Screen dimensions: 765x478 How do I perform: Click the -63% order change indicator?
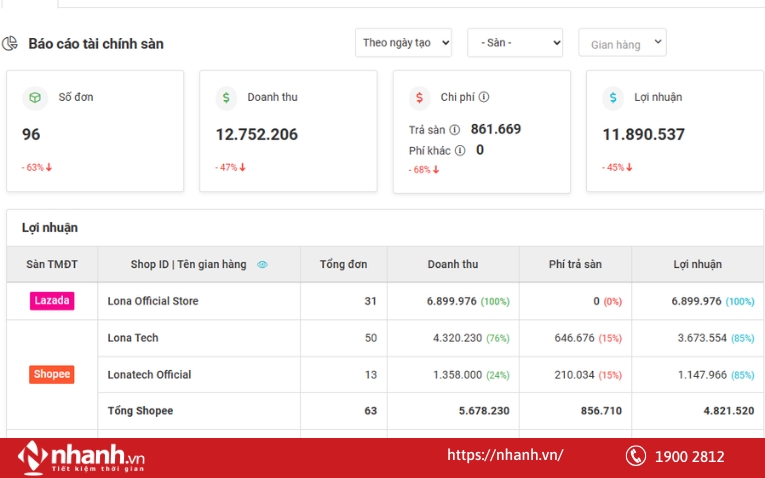coord(37,167)
